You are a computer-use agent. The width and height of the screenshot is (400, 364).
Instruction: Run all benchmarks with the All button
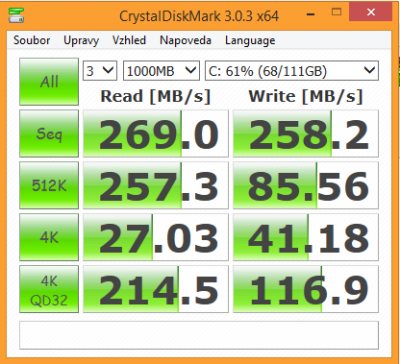[49, 82]
